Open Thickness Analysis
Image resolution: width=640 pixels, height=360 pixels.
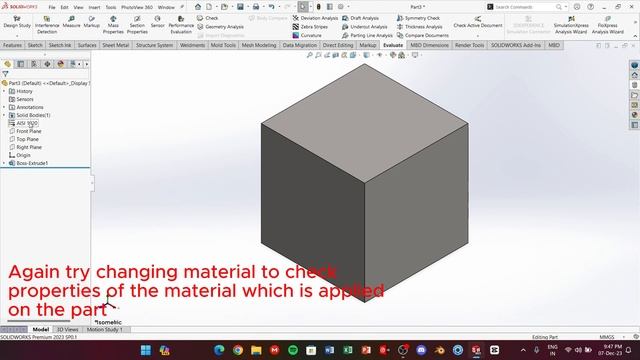coord(420,27)
